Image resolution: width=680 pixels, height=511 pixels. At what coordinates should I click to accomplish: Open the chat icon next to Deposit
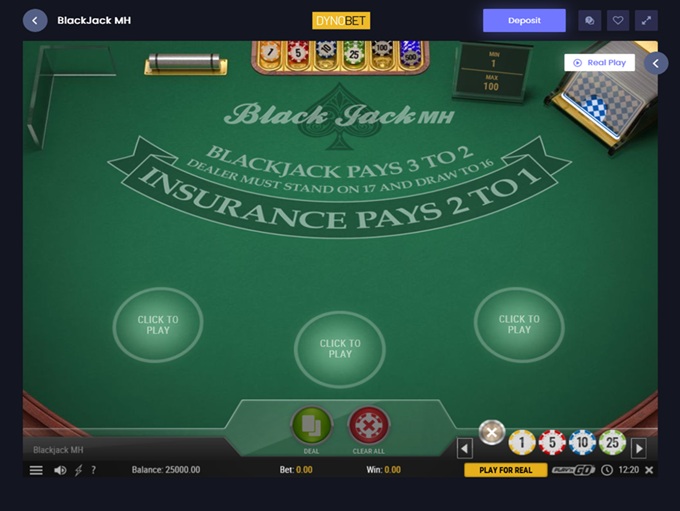[x=589, y=20]
